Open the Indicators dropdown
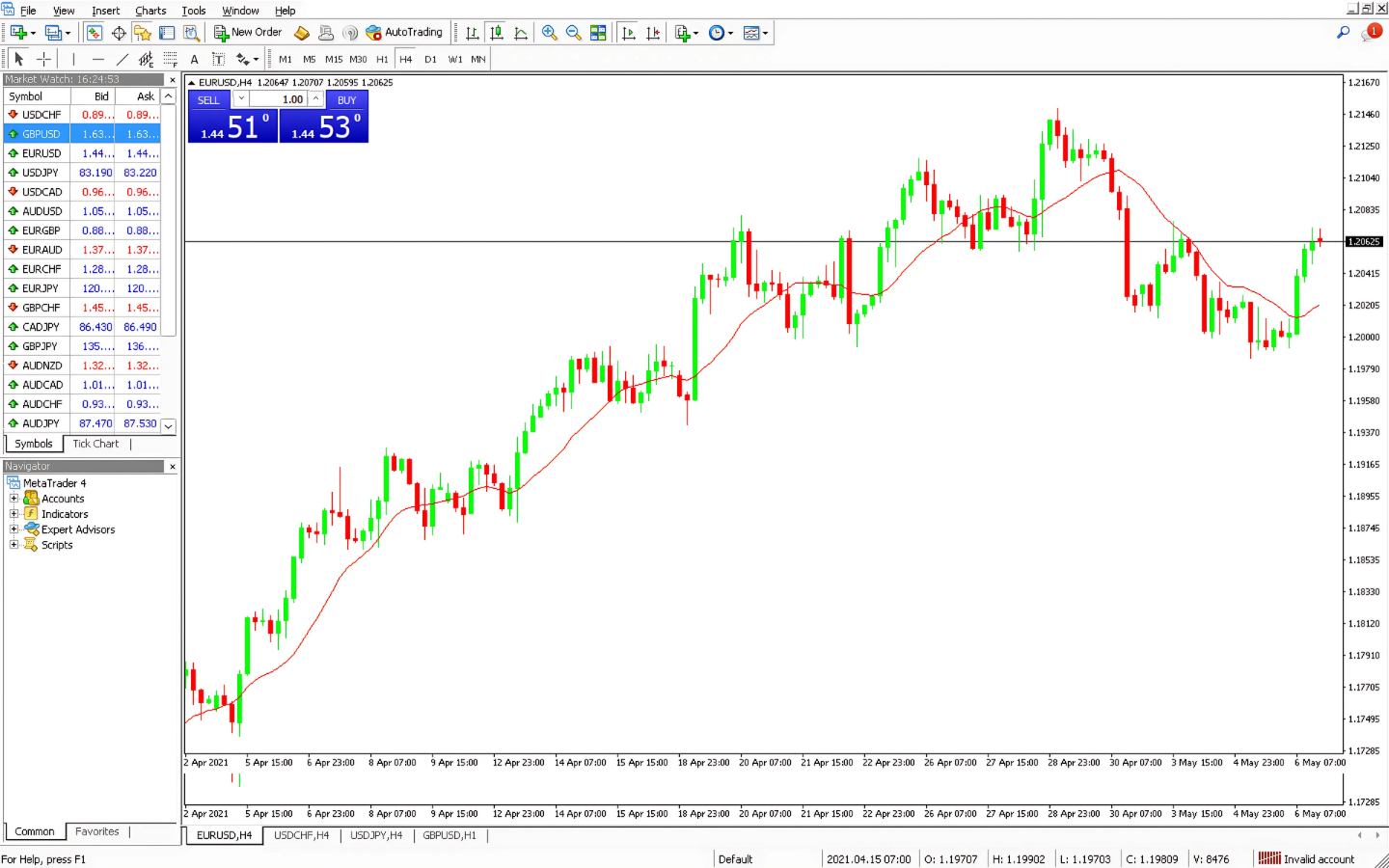This screenshot has width=1389, height=868. pyautogui.click(x=694, y=32)
